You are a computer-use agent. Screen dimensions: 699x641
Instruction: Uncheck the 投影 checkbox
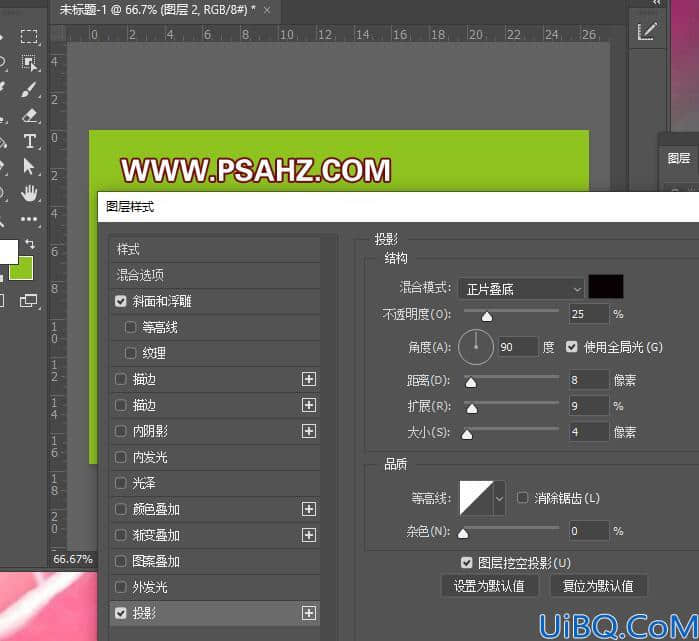point(120,613)
